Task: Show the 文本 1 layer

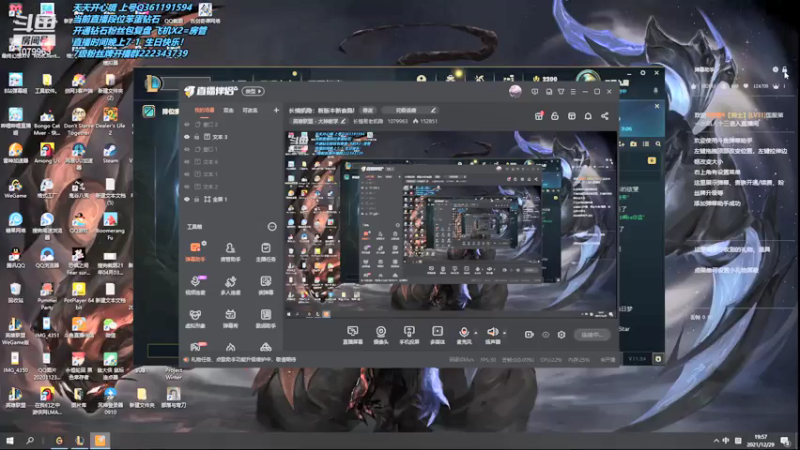Action: (x=187, y=174)
